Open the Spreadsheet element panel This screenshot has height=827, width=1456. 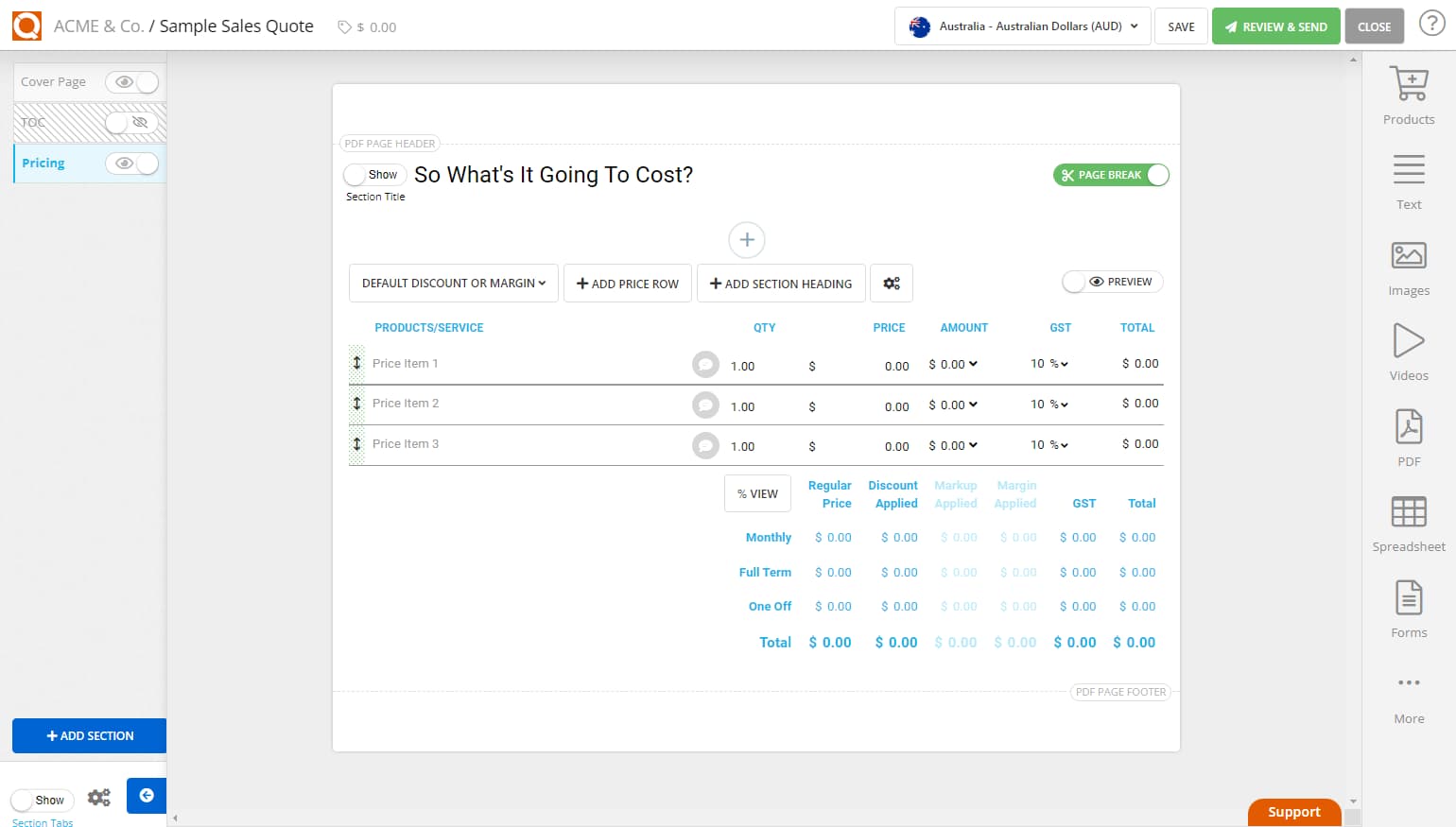(1408, 520)
